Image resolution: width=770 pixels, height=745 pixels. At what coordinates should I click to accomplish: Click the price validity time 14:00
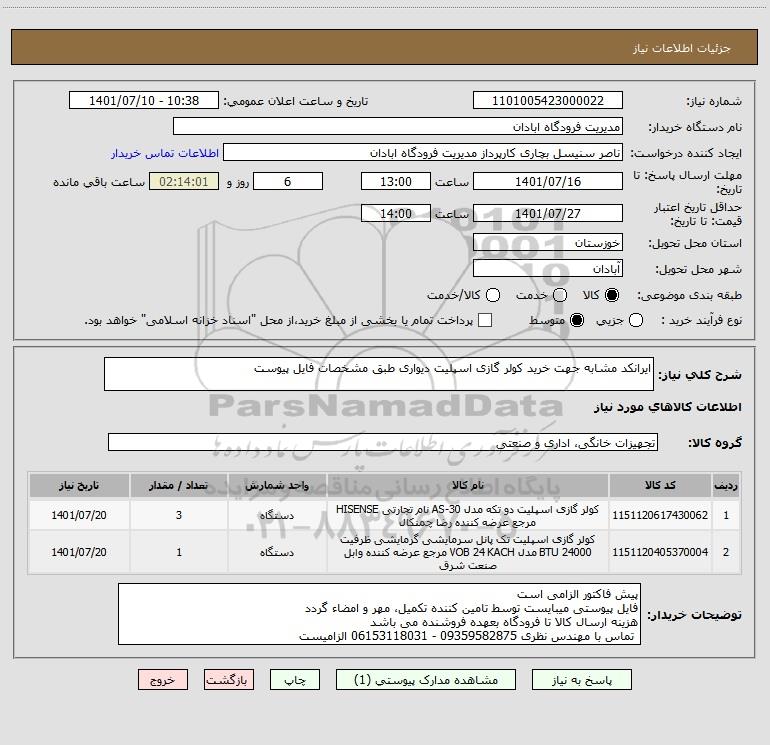pyautogui.click(x=396, y=214)
